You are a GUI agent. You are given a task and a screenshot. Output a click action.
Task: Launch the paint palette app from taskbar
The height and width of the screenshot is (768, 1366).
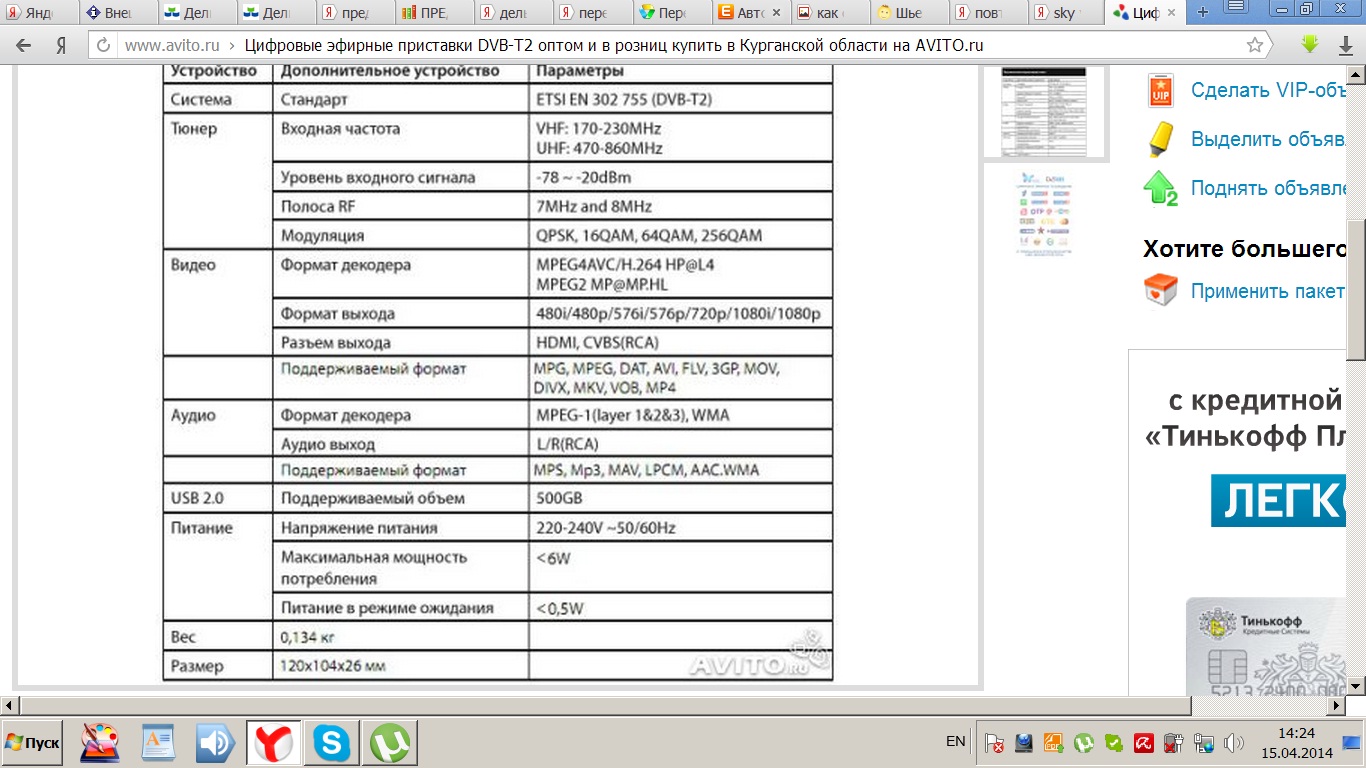tap(100, 743)
